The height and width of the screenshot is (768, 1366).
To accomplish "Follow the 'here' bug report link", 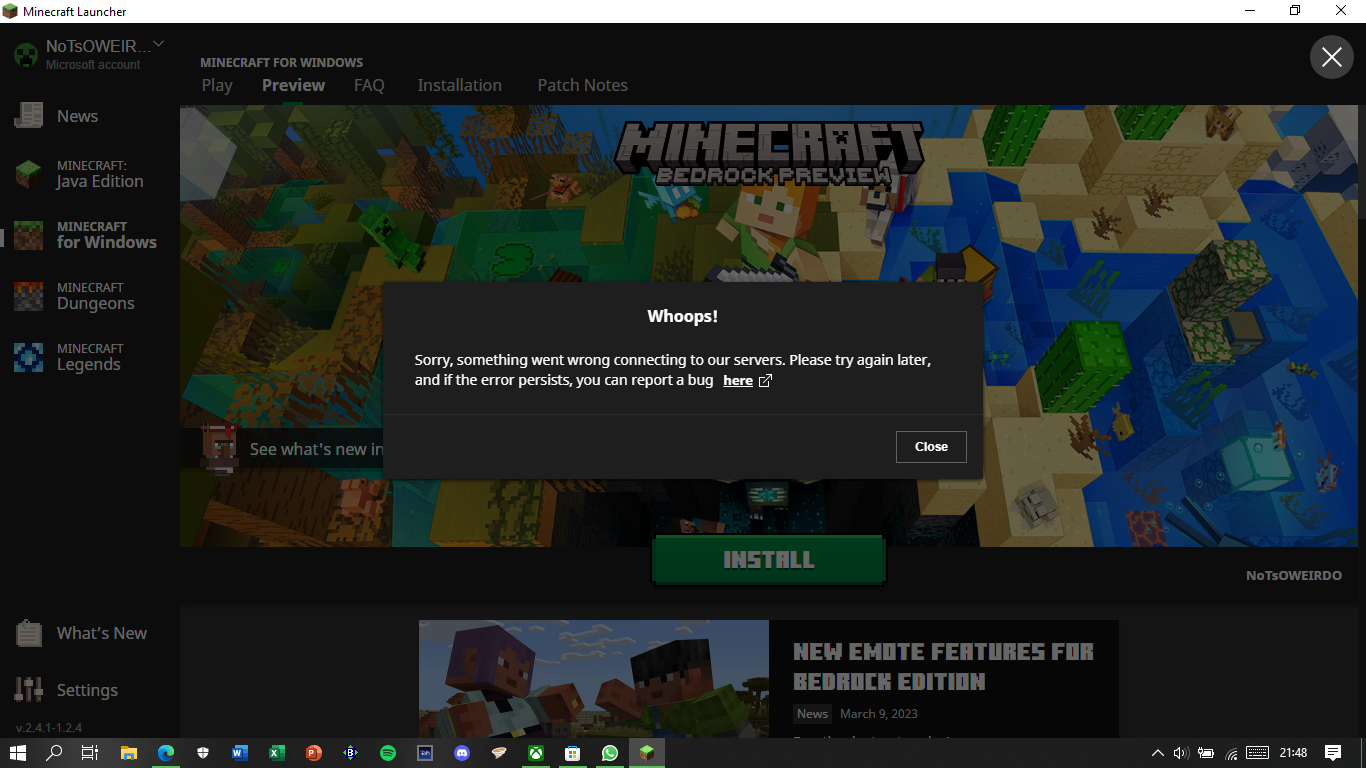I will click(x=738, y=381).
